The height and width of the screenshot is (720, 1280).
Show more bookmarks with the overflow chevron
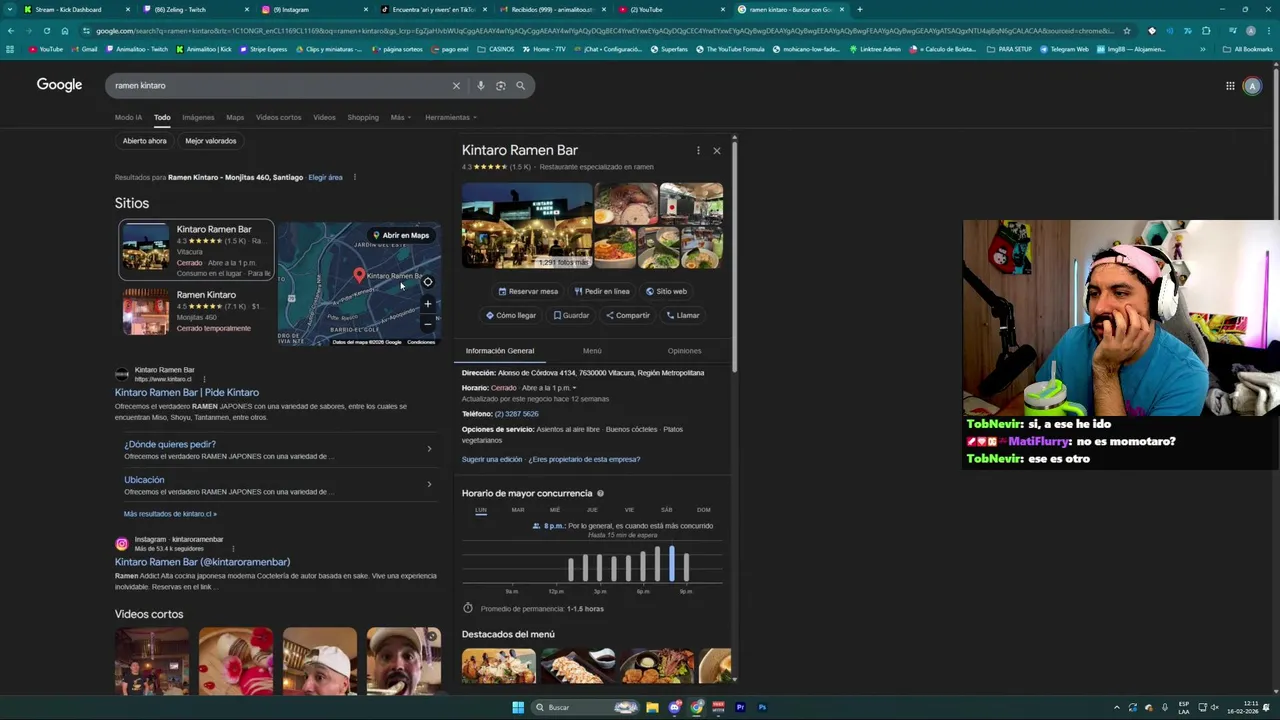(x=1203, y=49)
